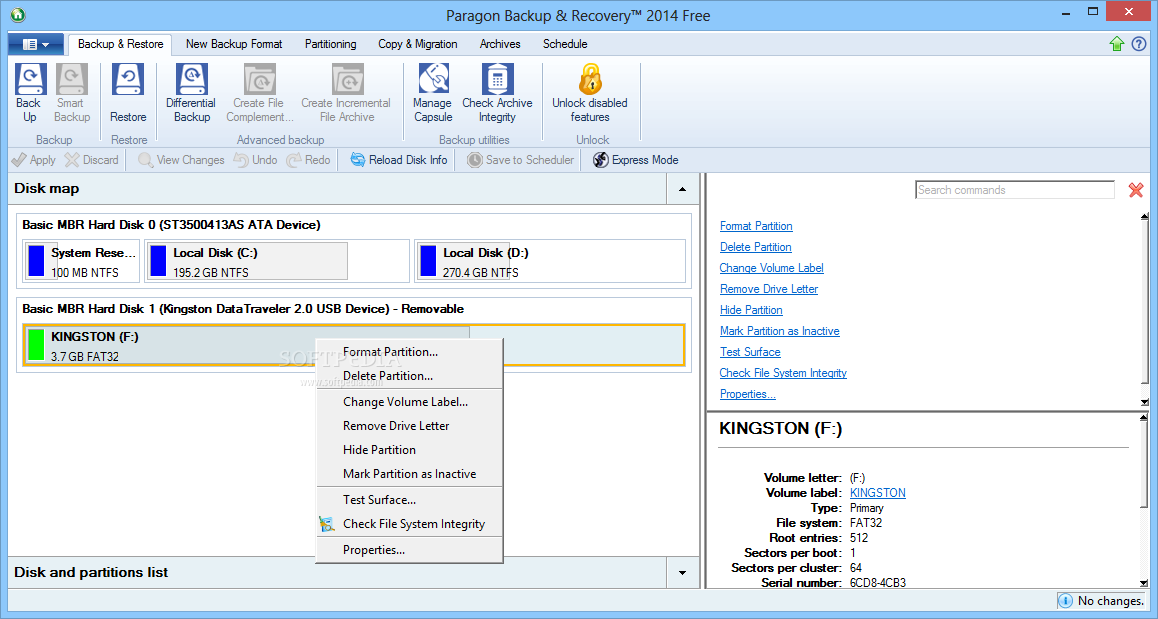
Task: Open the help question mark icon
Action: 1139,44
